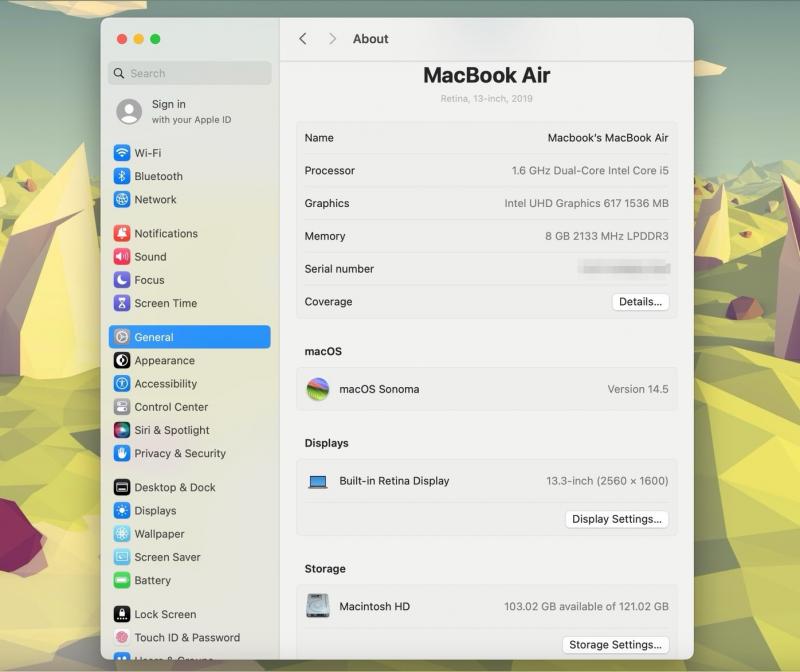Click the coverage Details... button
The width and height of the screenshot is (800, 672).
point(640,302)
